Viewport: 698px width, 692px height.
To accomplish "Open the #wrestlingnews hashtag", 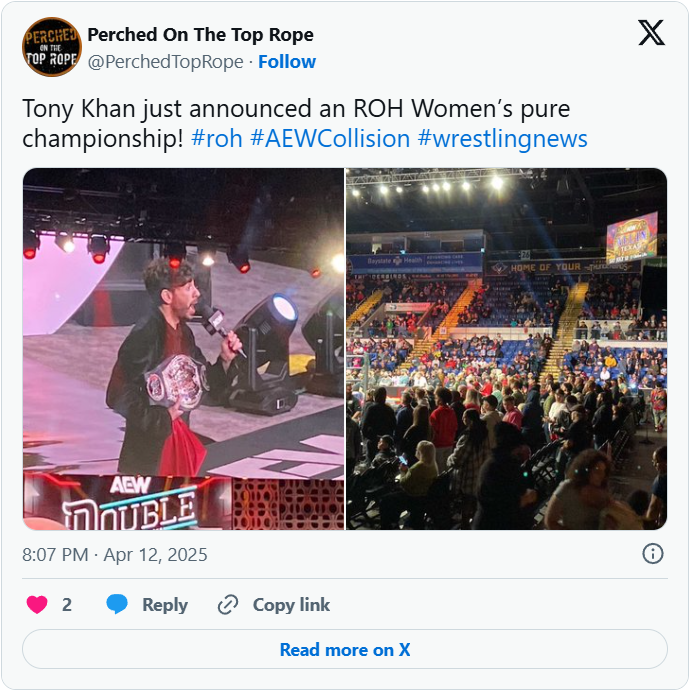I will tap(503, 139).
